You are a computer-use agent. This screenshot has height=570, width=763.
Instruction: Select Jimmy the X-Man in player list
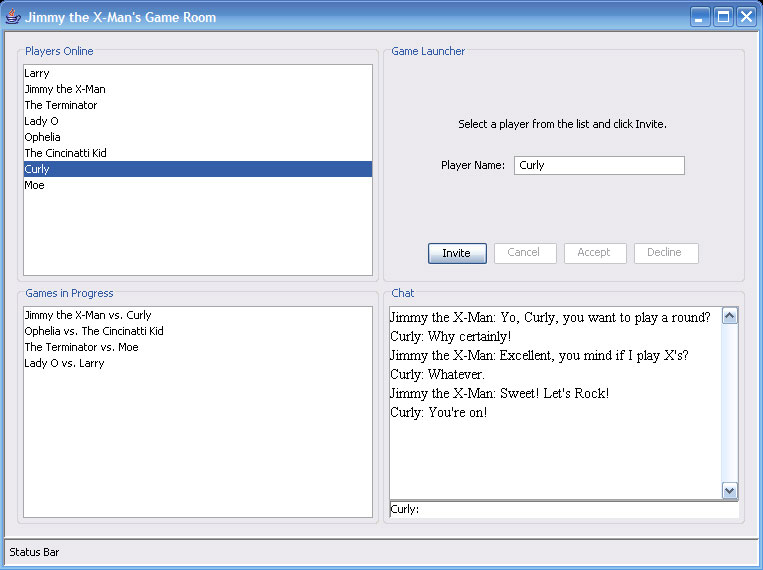(65, 89)
